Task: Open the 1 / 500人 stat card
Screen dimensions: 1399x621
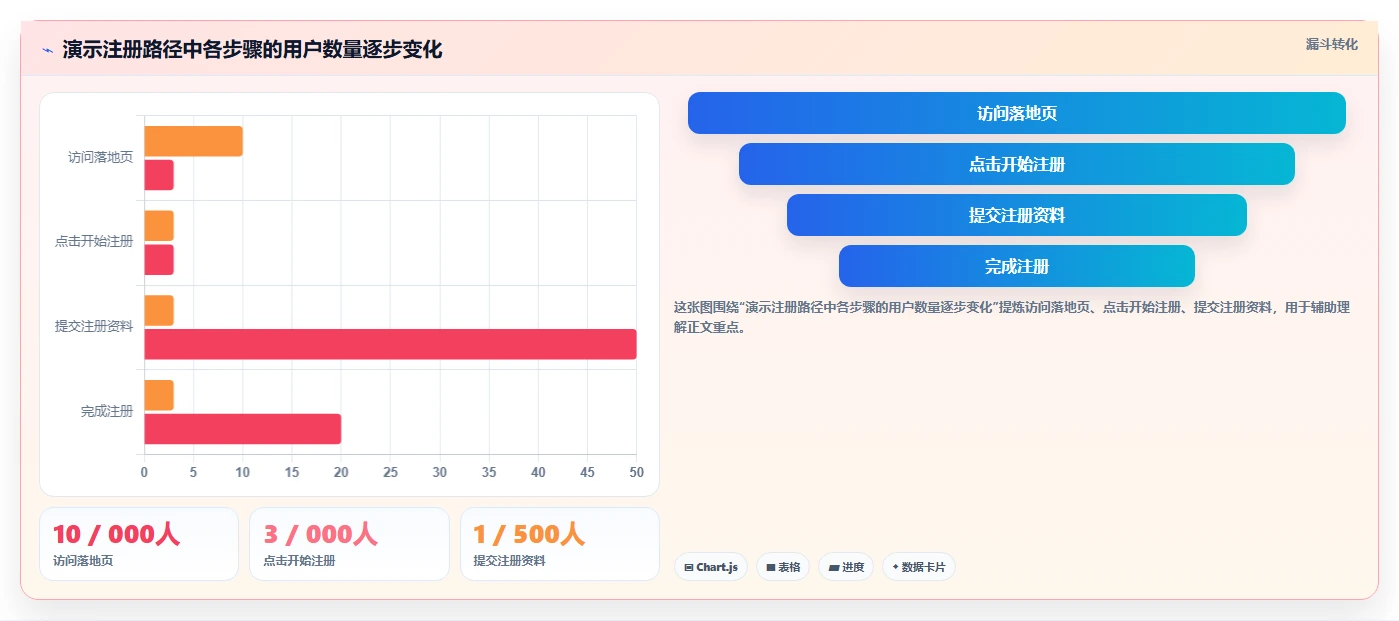Action: coord(560,544)
